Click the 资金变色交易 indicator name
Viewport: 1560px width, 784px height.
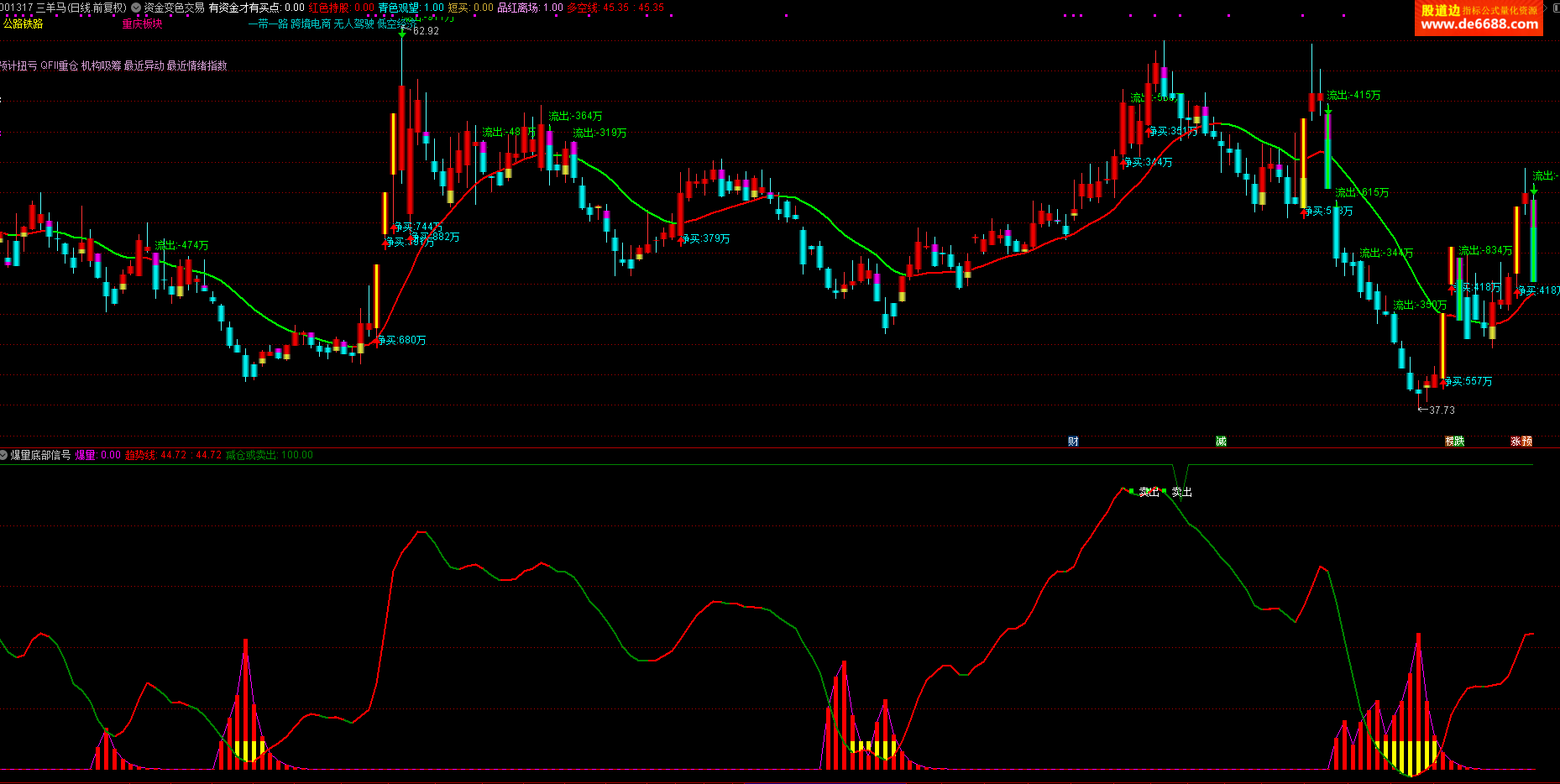174,8
